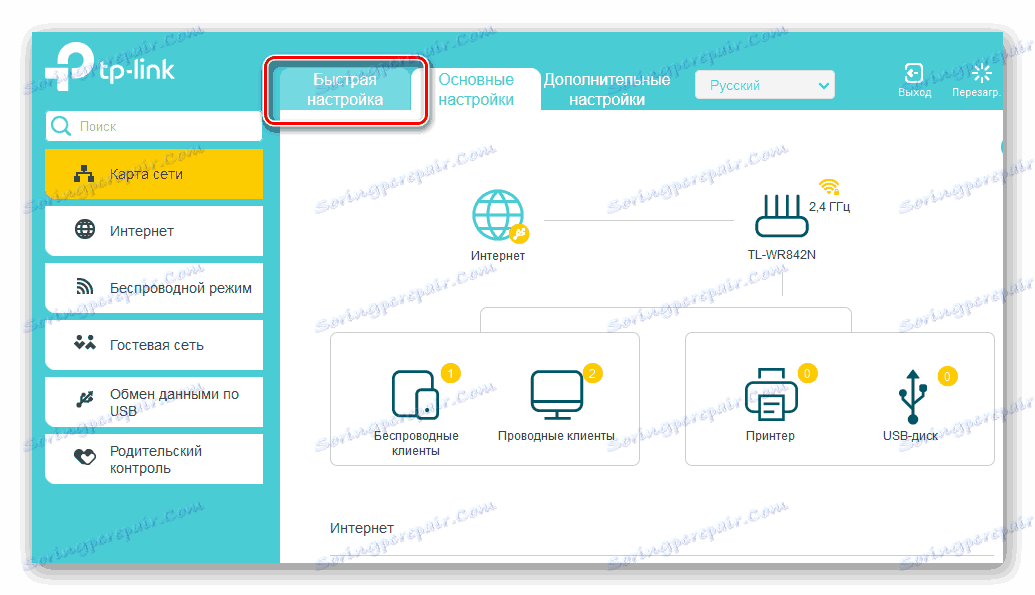Click the Интернет globe icon
The width and height of the screenshot is (1035, 595).
[x=497, y=213]
